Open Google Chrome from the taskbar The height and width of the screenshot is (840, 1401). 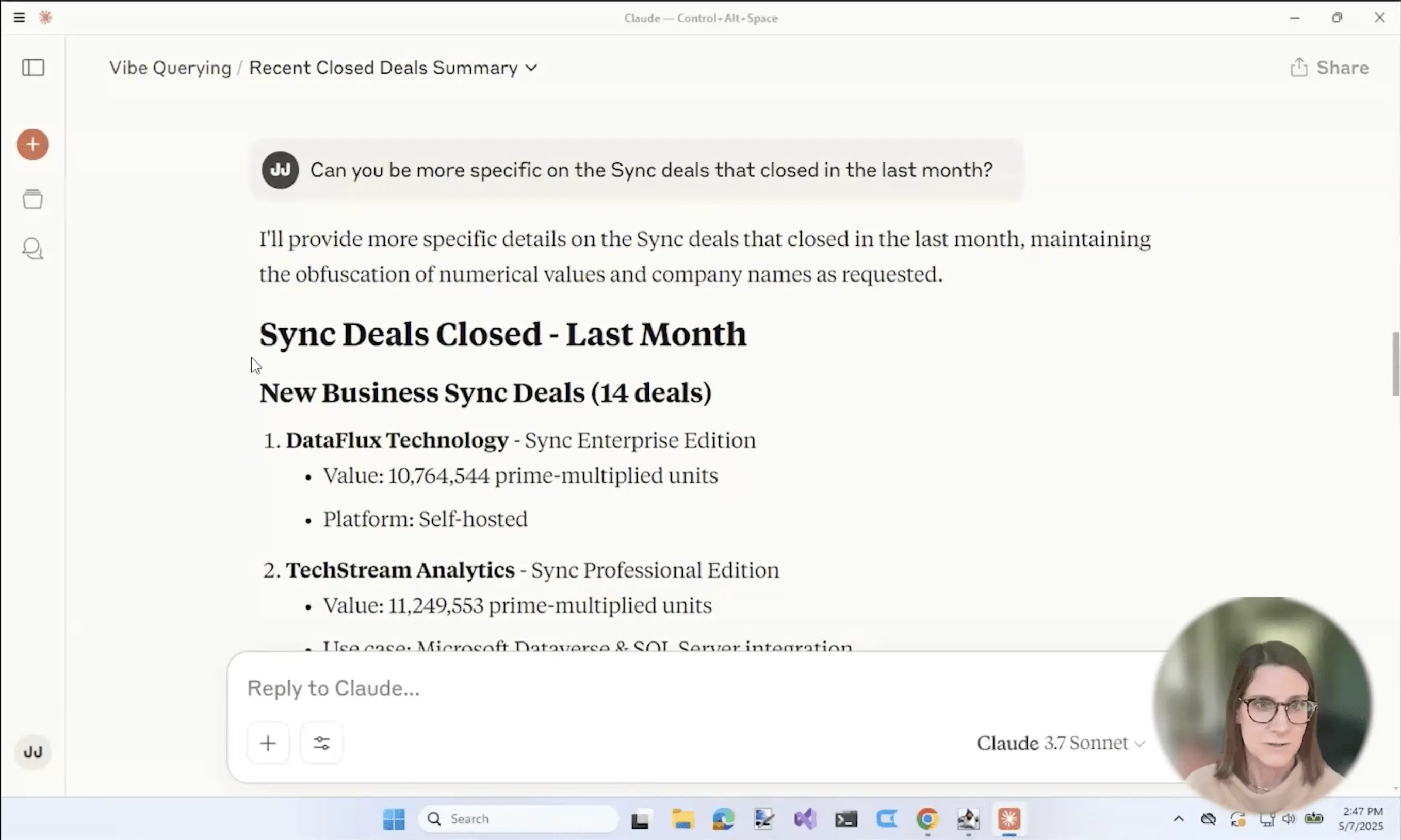tap(927, 818)
